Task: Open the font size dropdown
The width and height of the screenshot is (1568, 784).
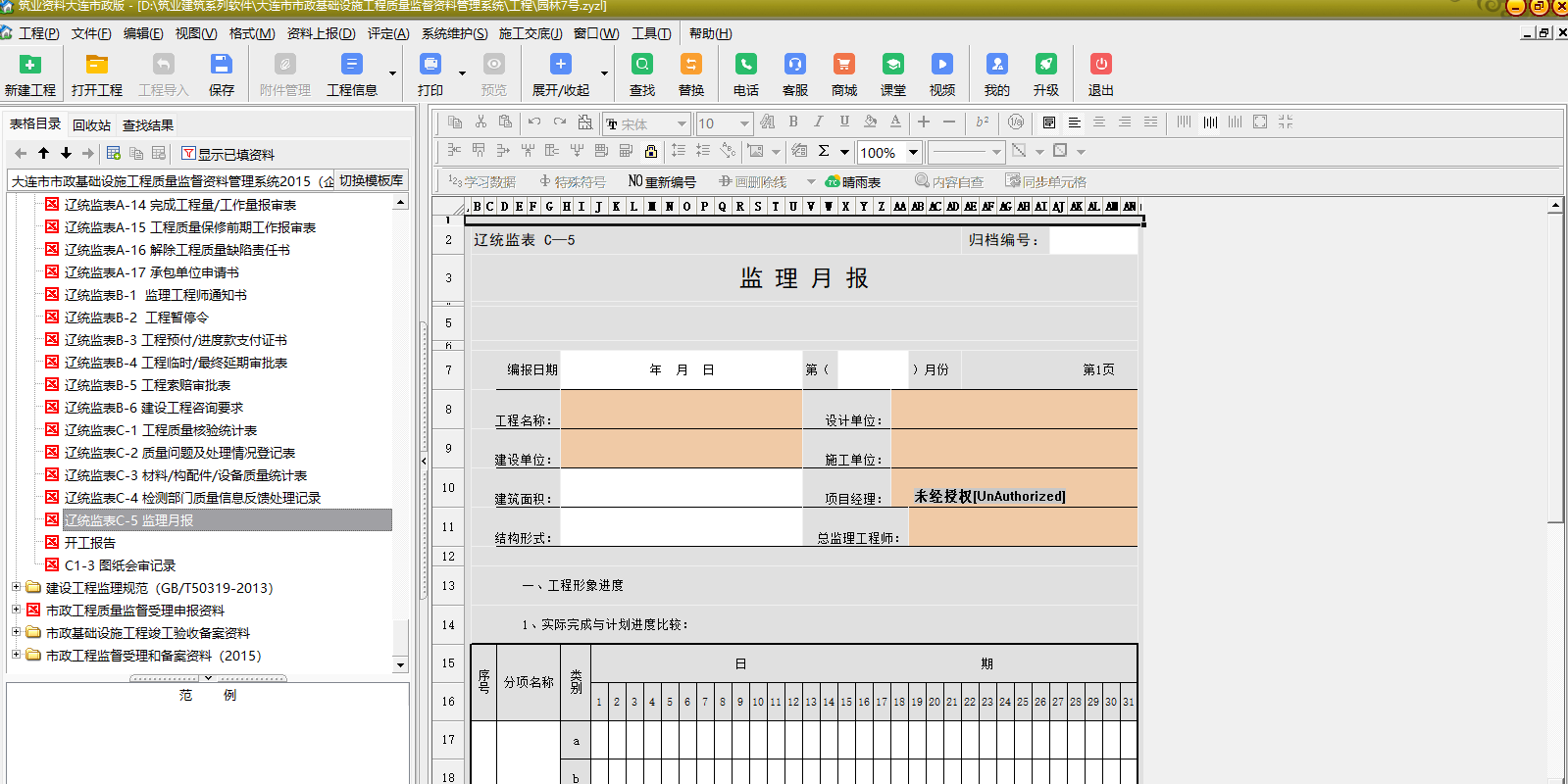Action: coord(744,123)
